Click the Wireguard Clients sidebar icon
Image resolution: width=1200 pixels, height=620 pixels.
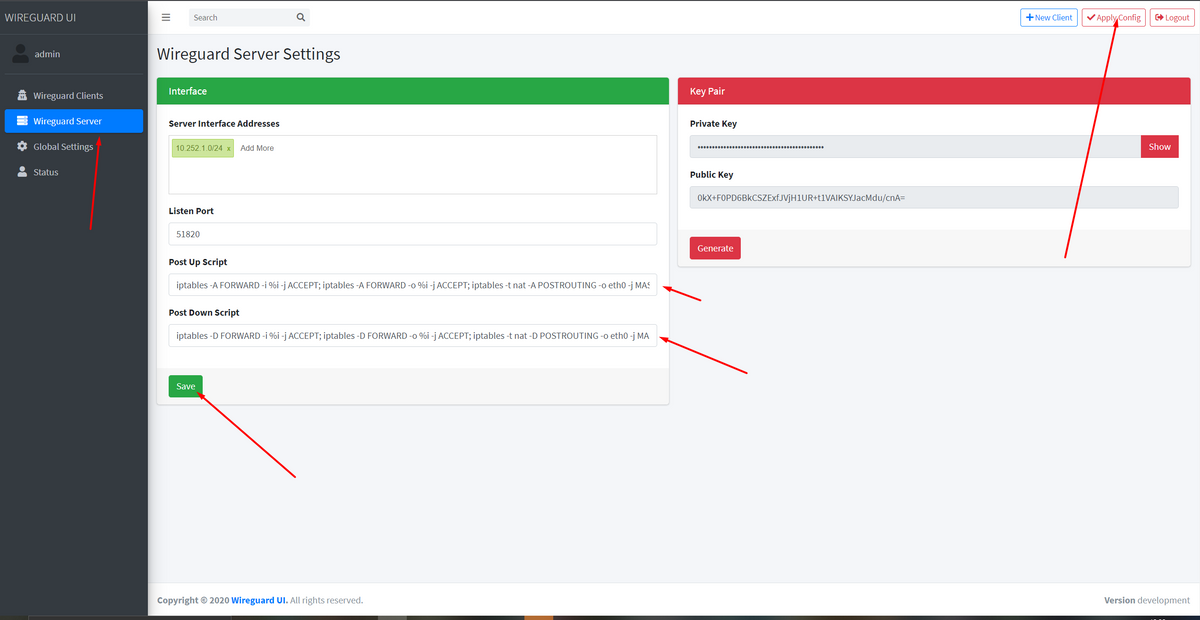[22, 96]
